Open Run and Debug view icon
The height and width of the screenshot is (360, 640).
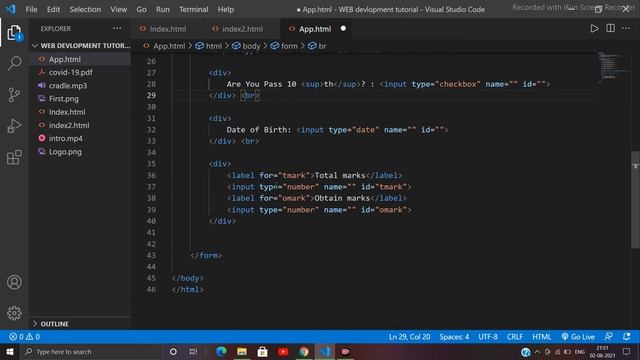coord(14,126)
